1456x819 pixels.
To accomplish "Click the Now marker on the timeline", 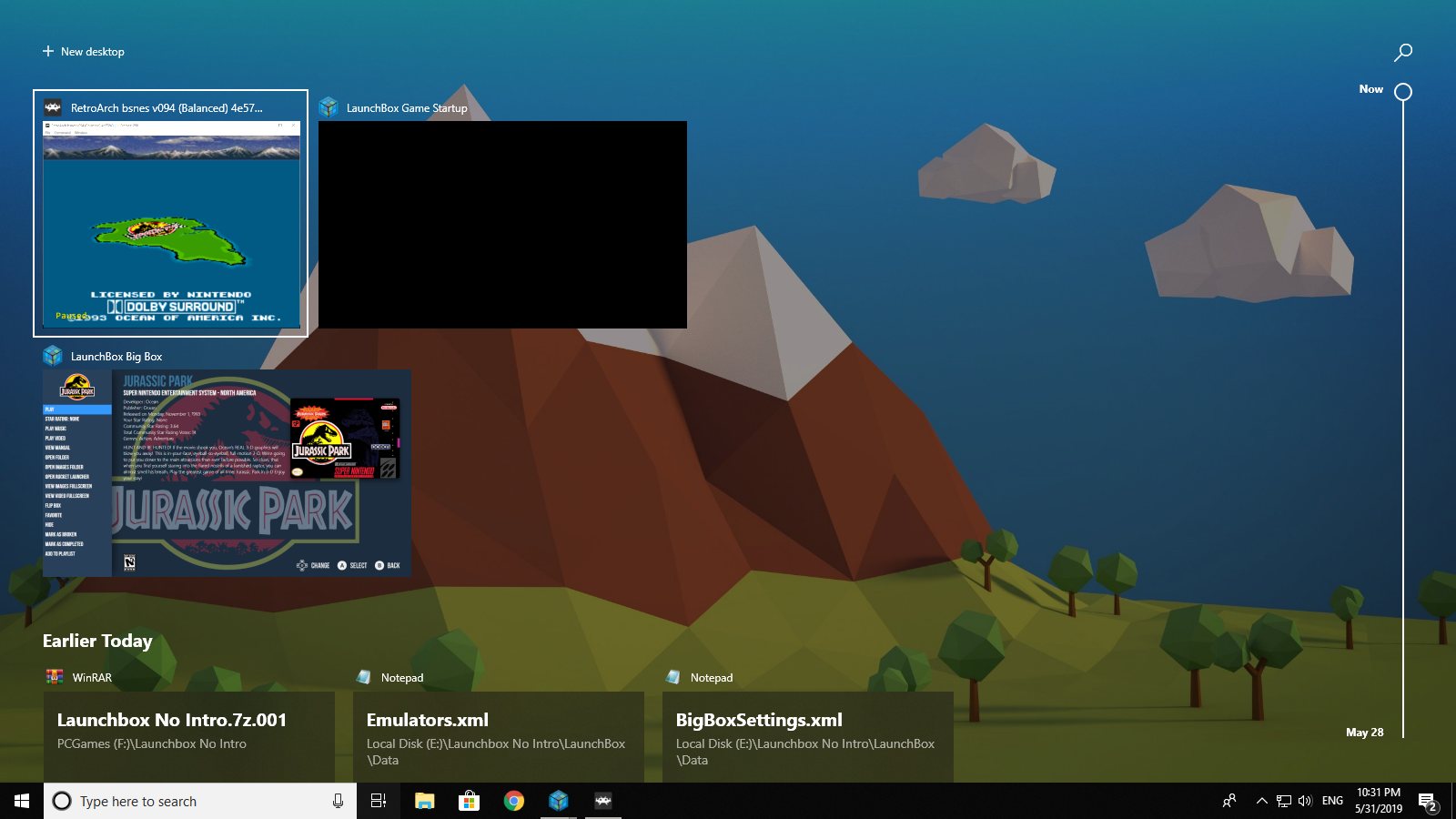I will (x=1403, y=92).
